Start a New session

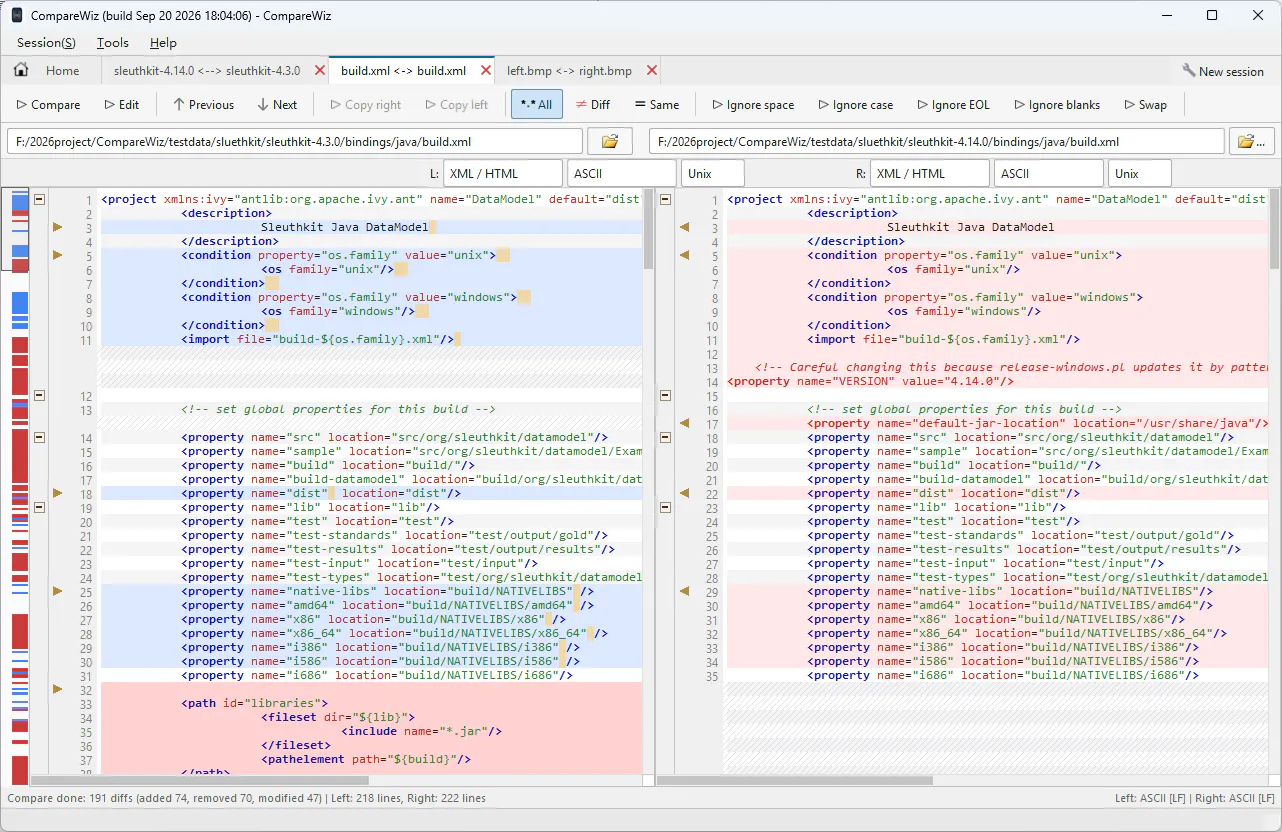[1223, 71]
